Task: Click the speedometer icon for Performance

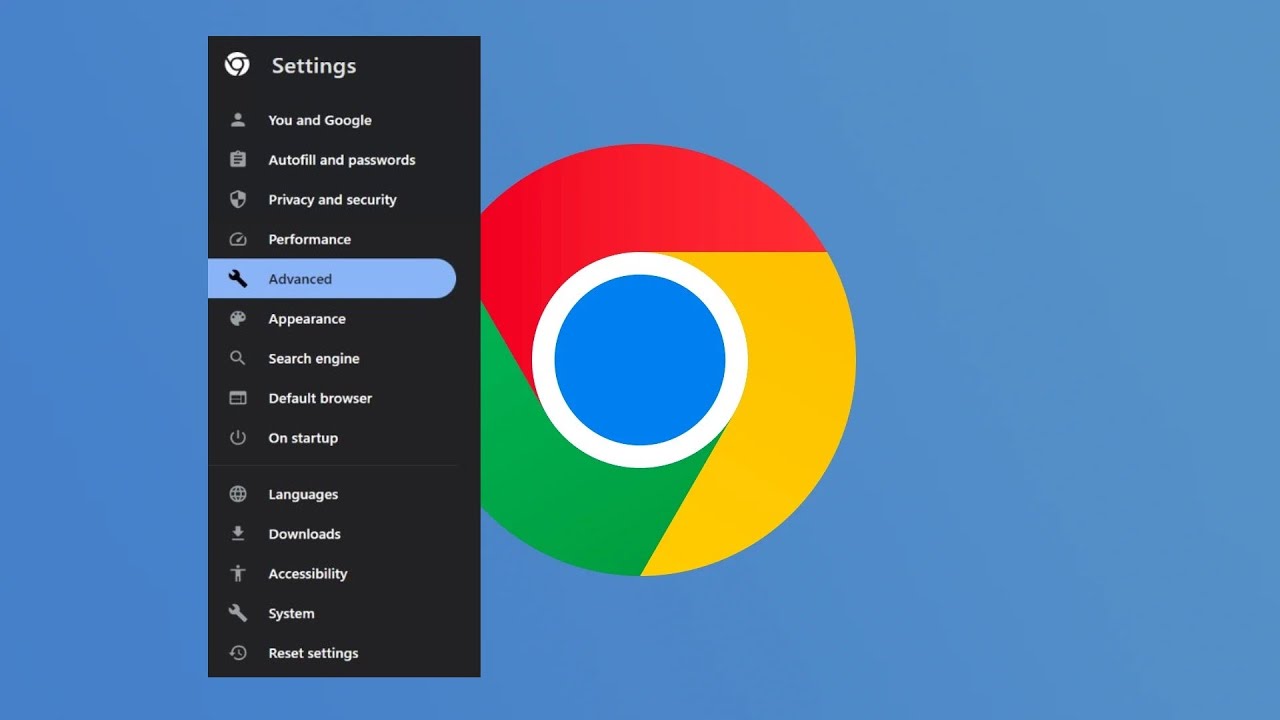Action: [237, 239]
